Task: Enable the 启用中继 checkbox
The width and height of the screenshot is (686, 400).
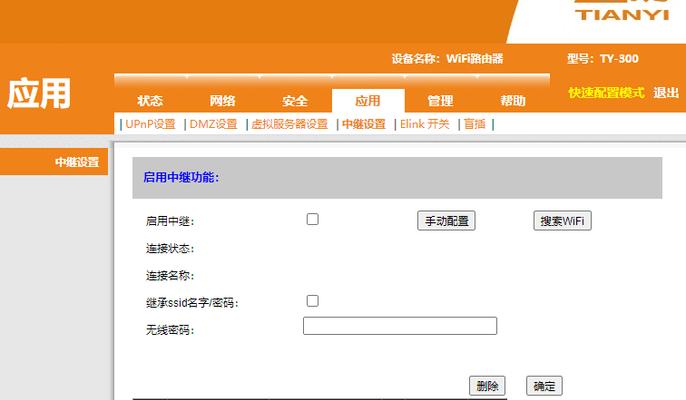Action: tap(312, 219)
